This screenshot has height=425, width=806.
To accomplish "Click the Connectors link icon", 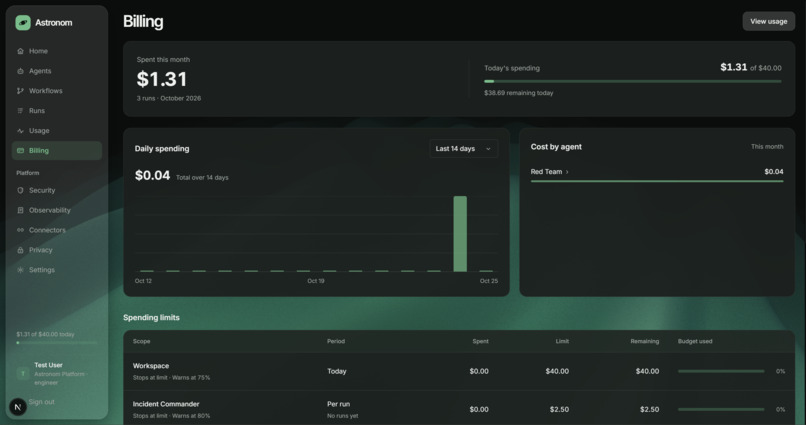I will tap(21, 230).
